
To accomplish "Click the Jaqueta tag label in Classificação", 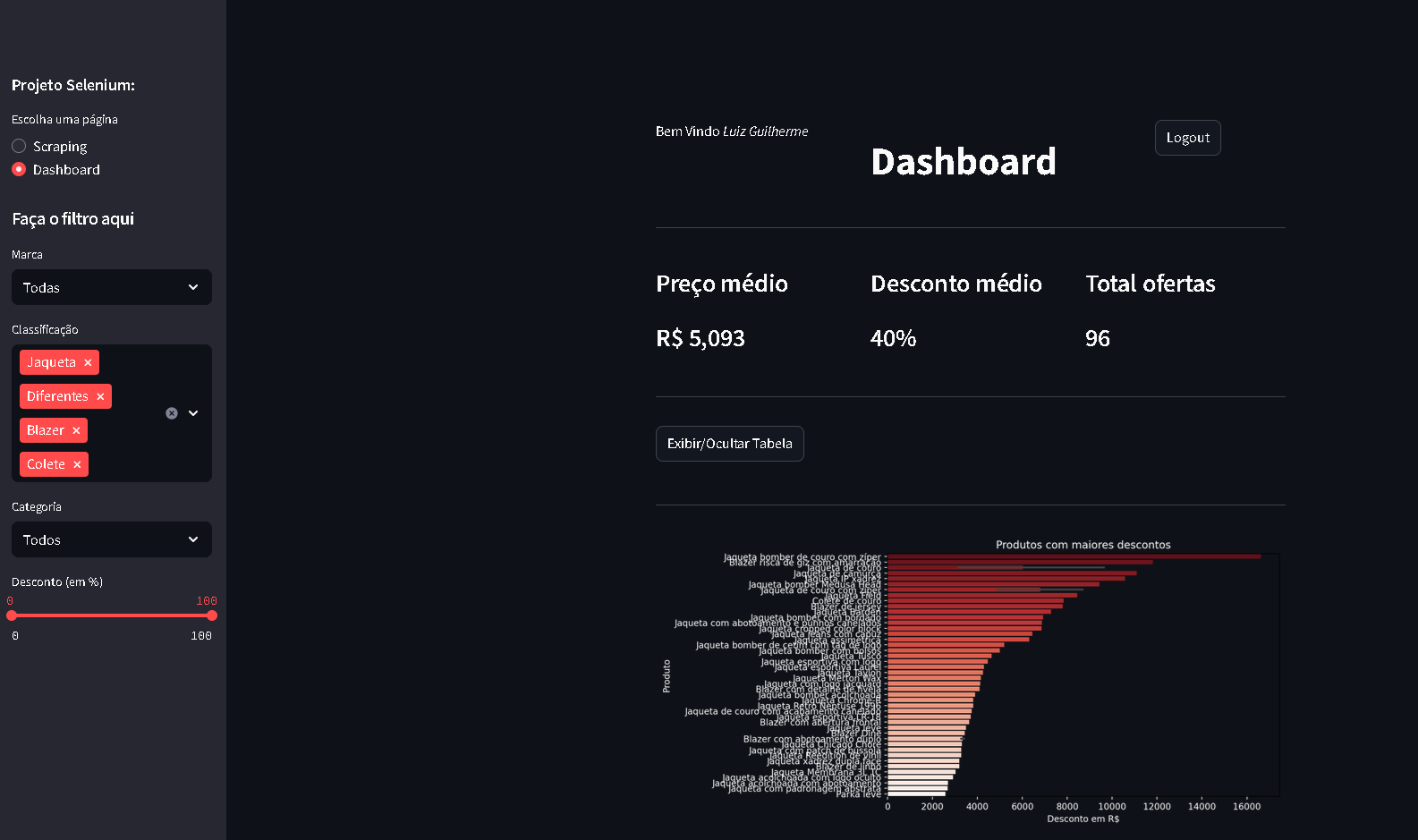I will pos(51,362).
